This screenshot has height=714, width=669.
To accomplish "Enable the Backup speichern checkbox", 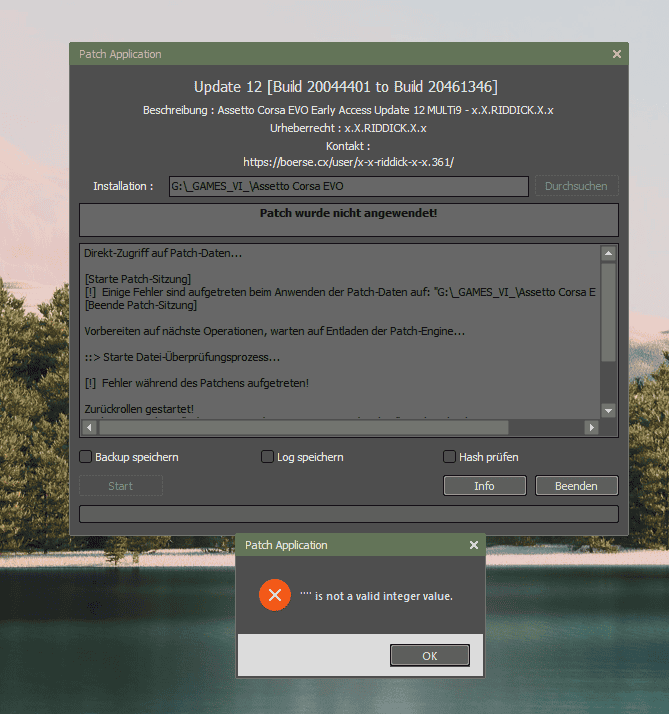I will pyautogui.click(x=86, y=457).
